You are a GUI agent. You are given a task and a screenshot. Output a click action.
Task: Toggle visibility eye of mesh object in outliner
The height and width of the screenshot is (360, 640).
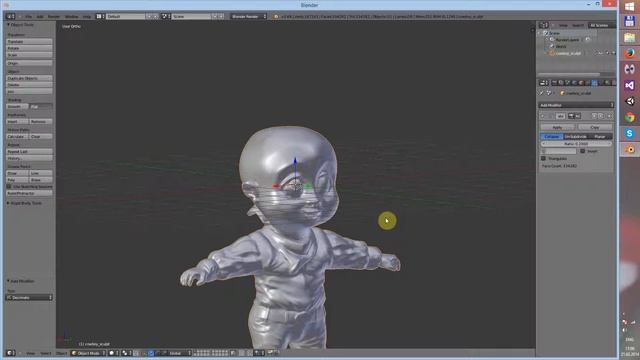[x=600, y=53]
